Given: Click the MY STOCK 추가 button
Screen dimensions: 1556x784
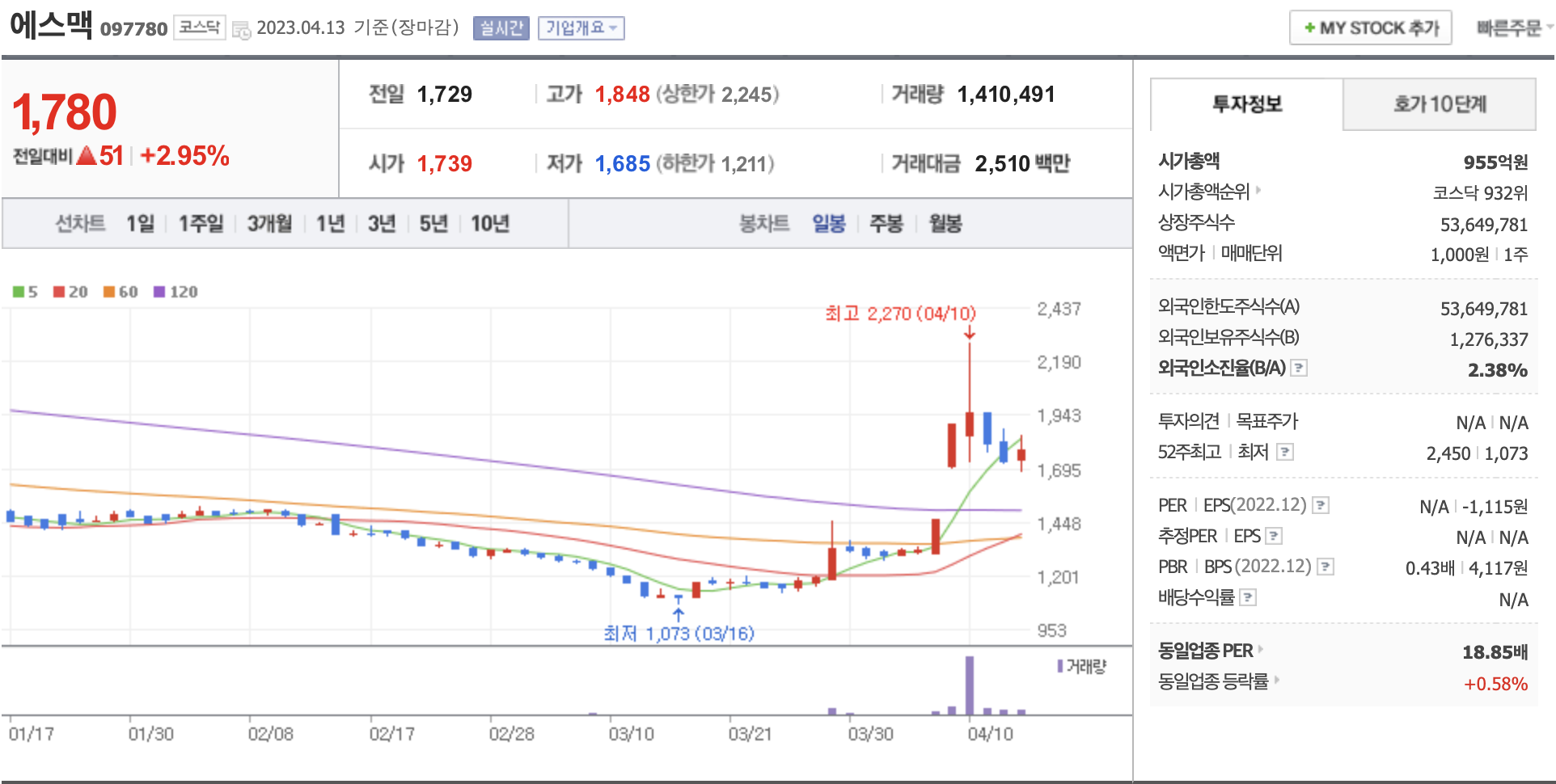Looking at the screenshot, I should pos(1370,28).
